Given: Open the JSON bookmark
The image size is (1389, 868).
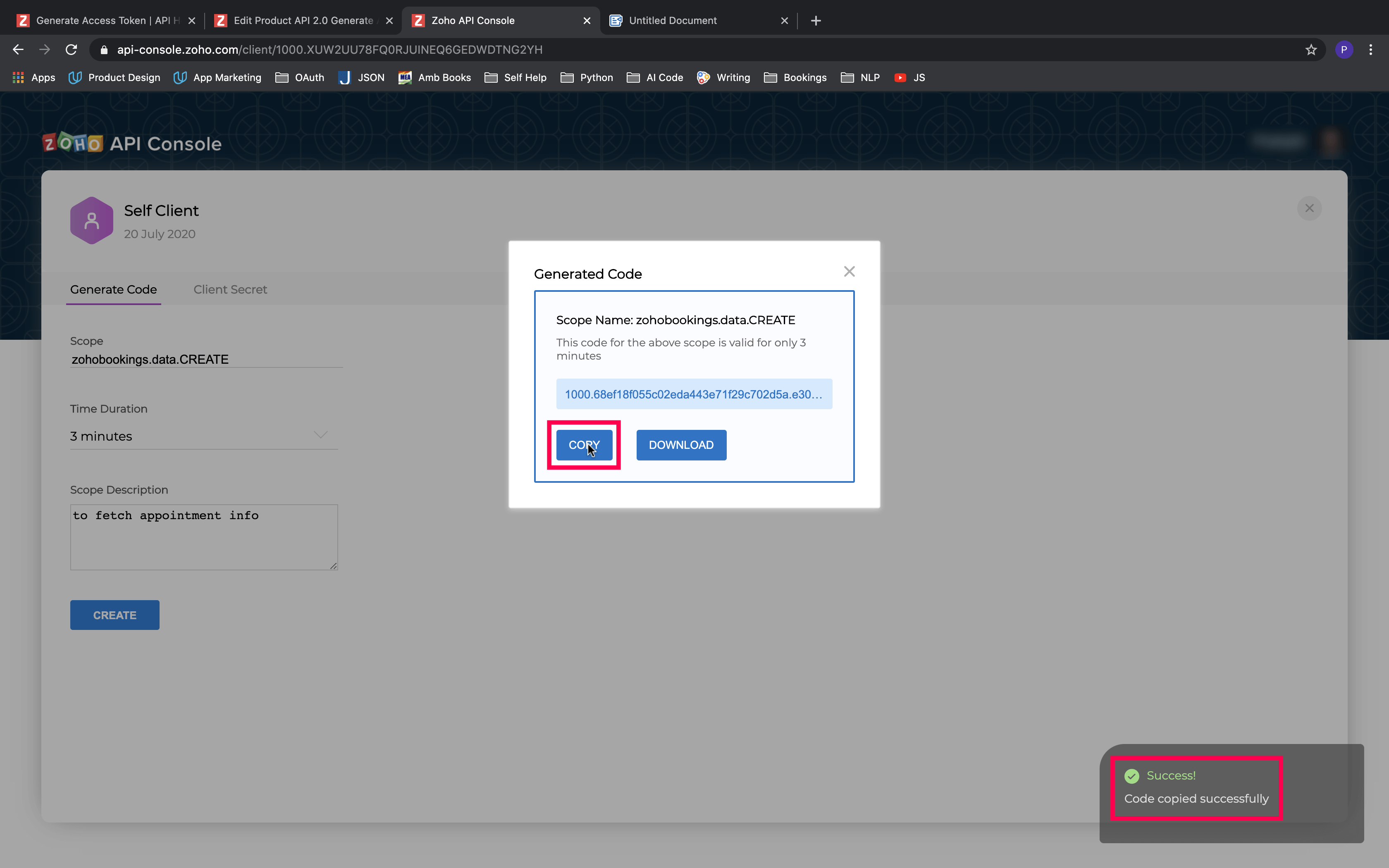Looking at the screenshot, I should coord(362,78).
